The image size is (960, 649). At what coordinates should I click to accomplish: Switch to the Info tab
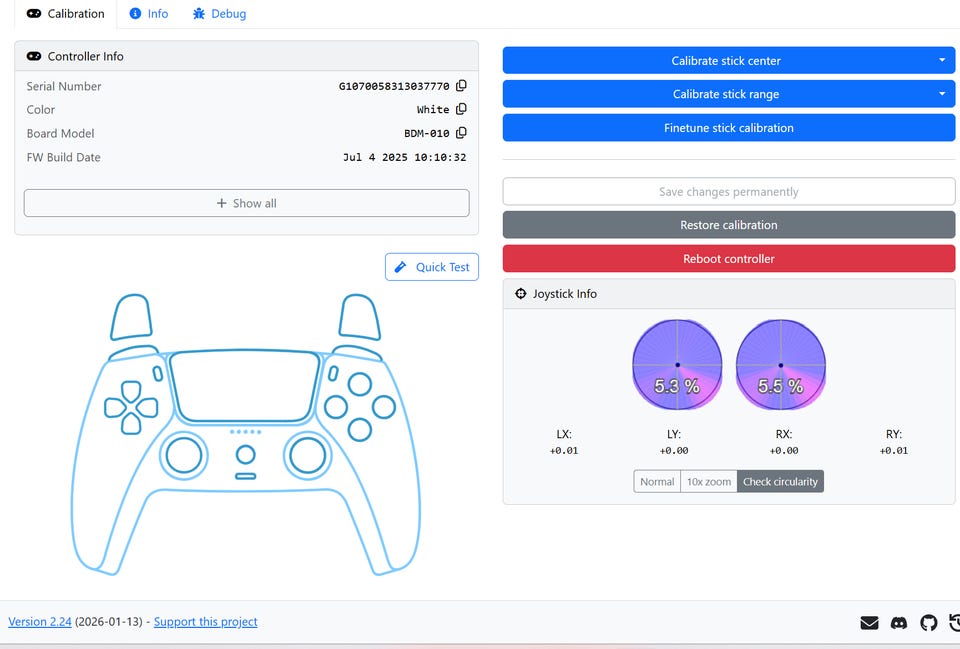[x=149, y=13]
